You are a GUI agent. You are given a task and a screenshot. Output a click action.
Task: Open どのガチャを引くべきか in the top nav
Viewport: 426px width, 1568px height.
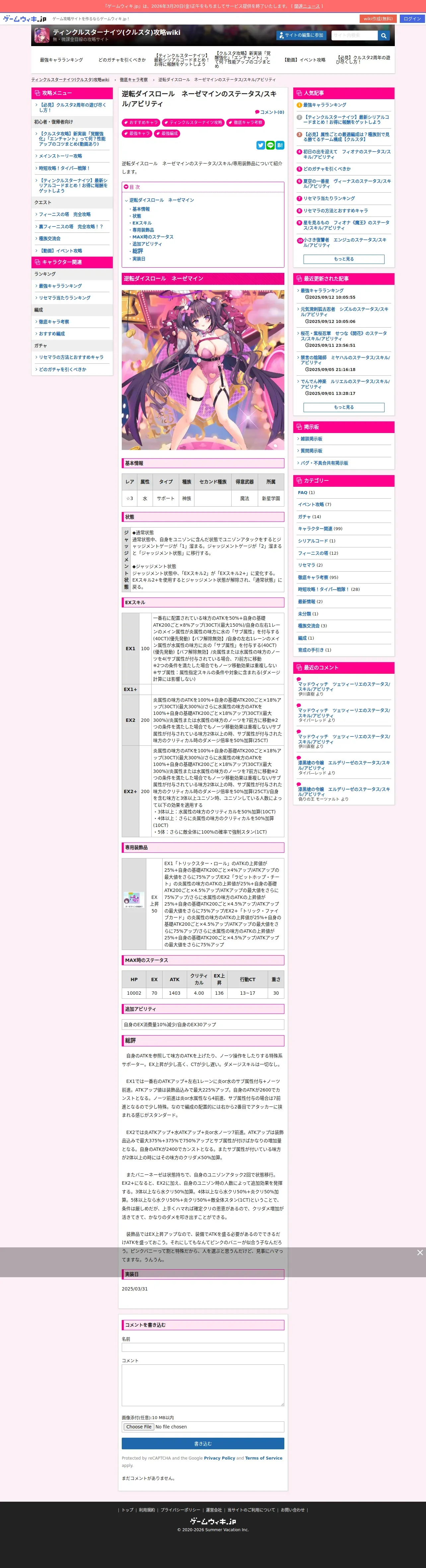[122, 60]
